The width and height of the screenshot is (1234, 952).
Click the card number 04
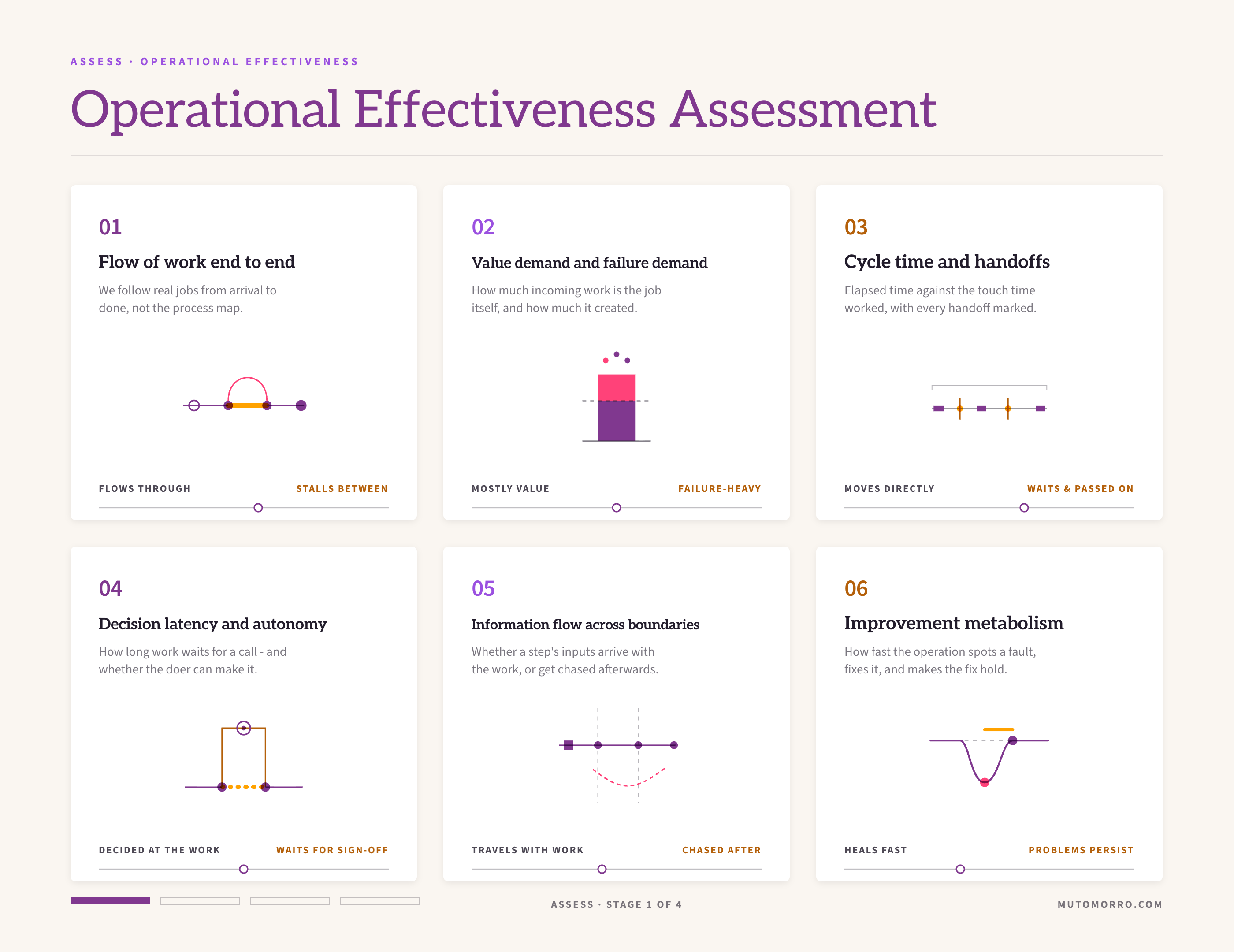[110, 589]
